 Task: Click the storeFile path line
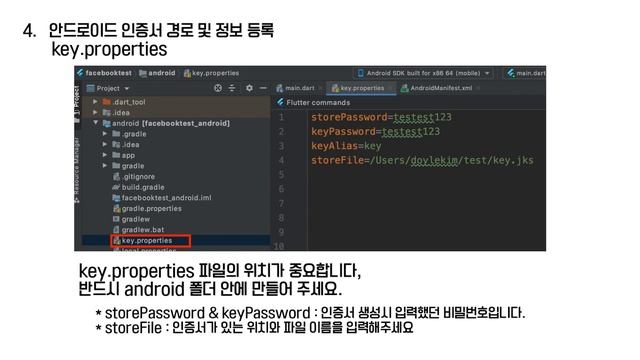(422, 160)
